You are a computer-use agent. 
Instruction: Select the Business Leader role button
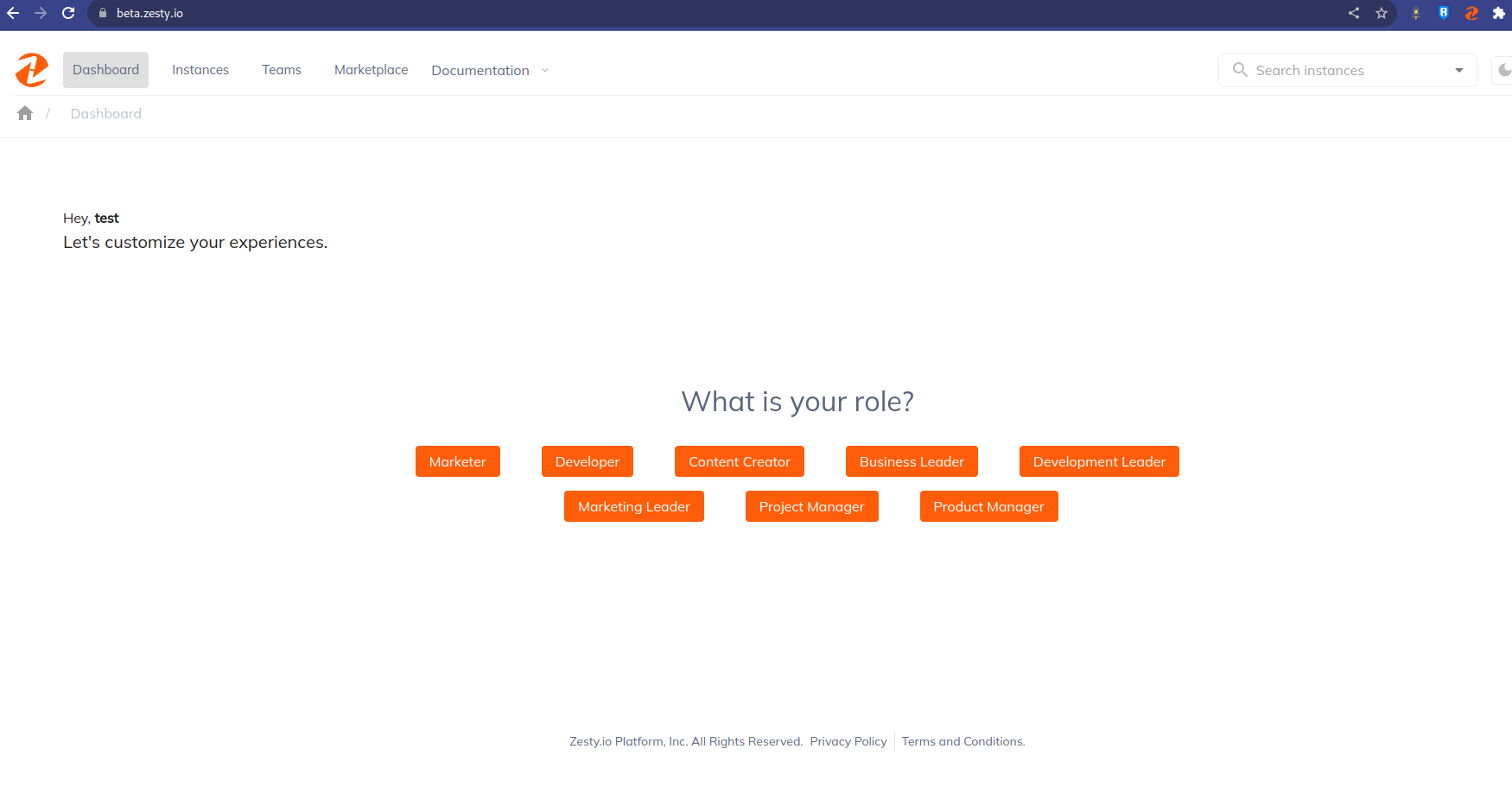click(912, 461)
